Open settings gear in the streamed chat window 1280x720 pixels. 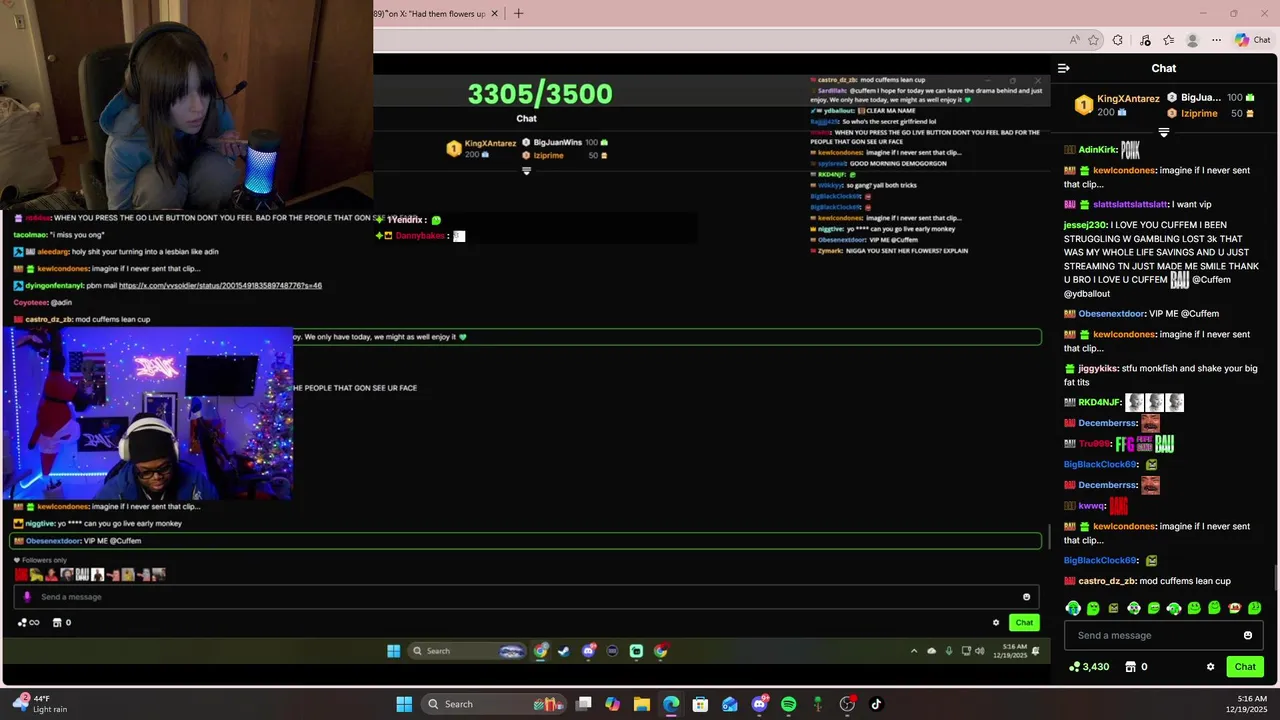click(996, 622)
